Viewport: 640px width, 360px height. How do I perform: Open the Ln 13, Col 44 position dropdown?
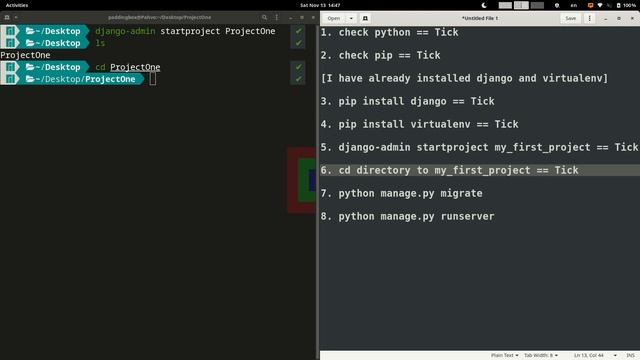596,356
